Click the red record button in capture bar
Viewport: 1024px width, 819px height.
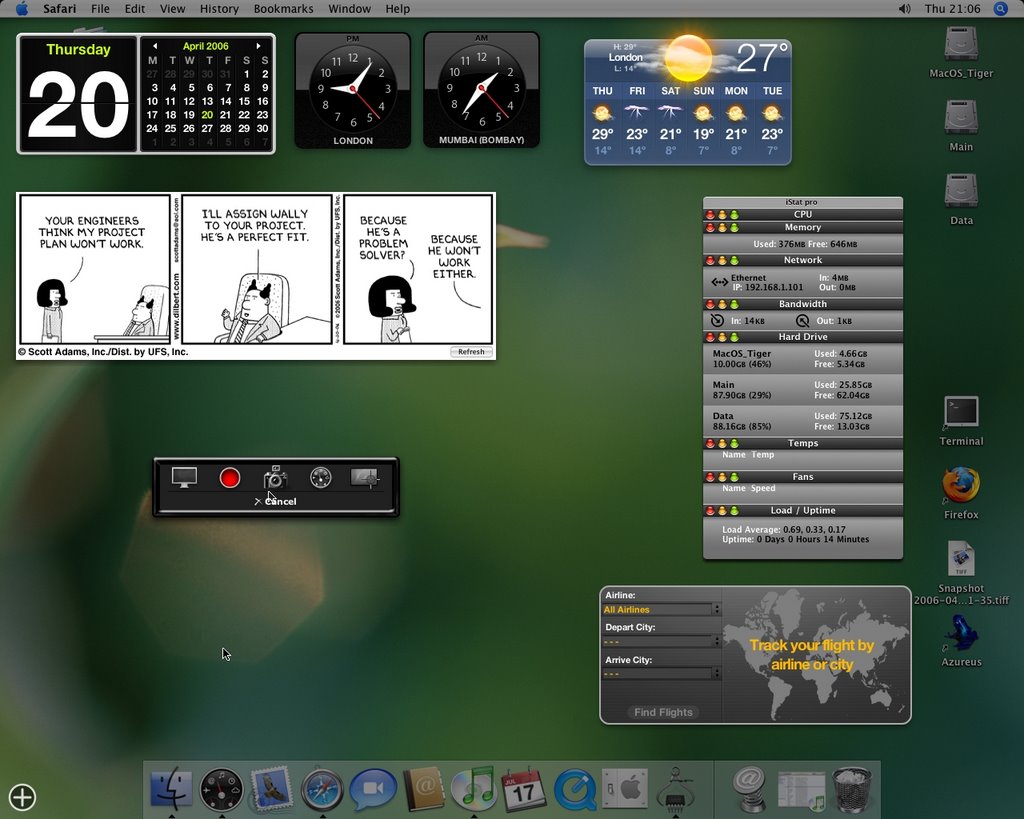pyautogui.click(x=229, y=477)
